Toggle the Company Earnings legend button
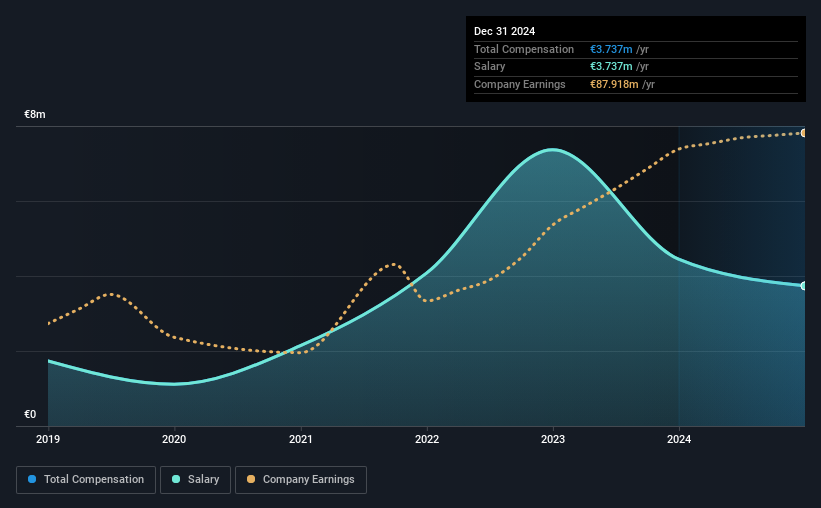 click(x=301, y=480)
